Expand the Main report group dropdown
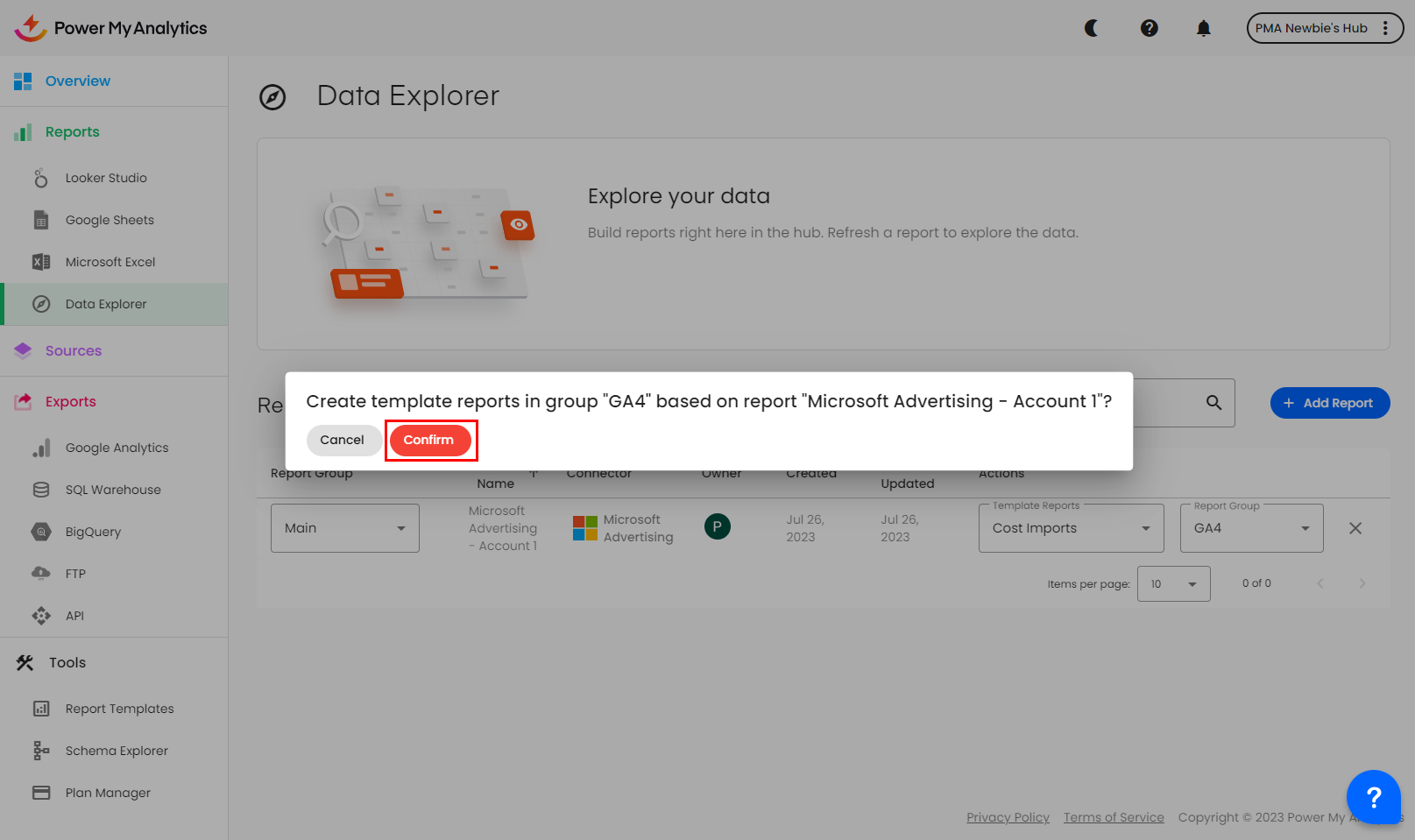 [344, 528]
